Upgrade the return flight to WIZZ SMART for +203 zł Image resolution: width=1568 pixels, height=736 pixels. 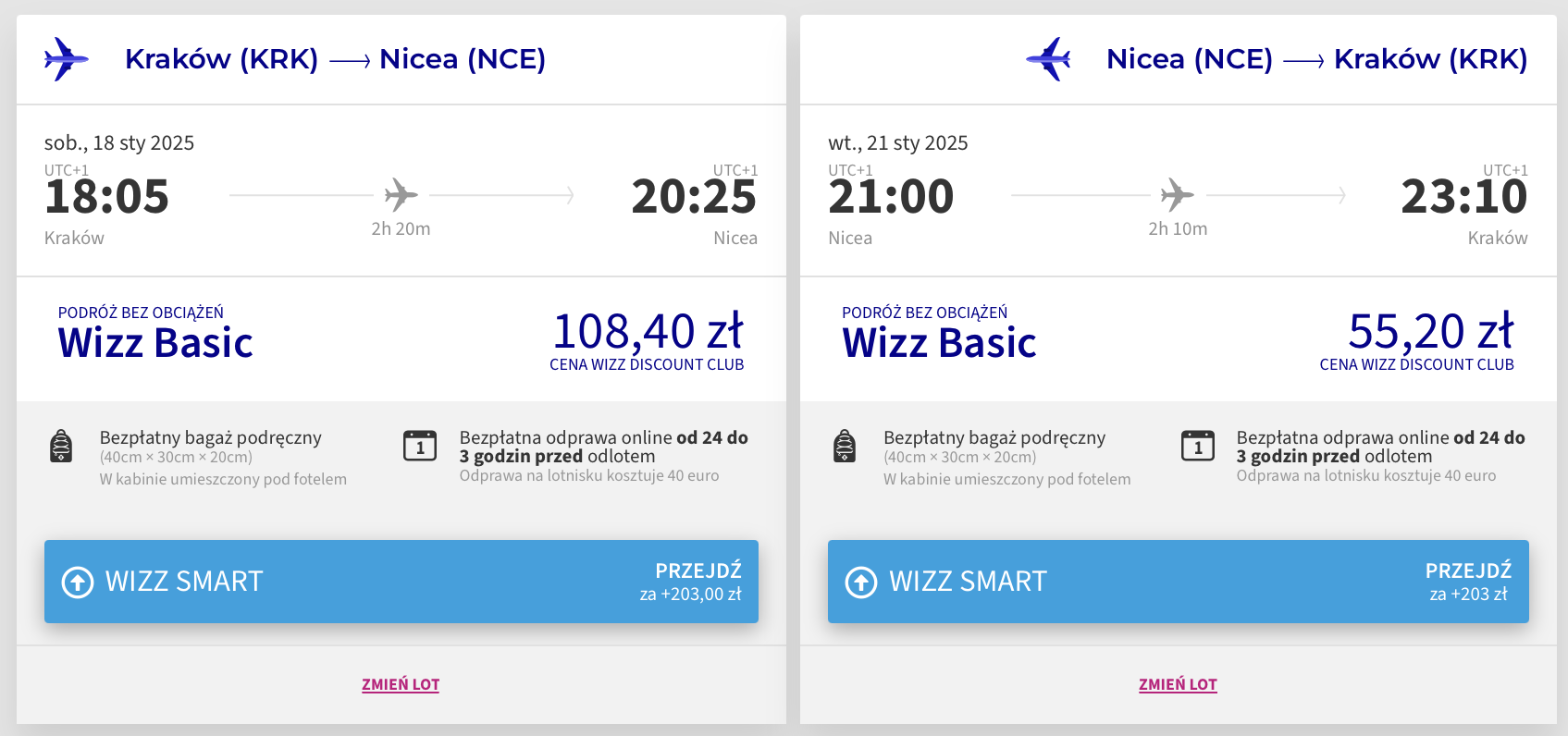pos(1178,582)
